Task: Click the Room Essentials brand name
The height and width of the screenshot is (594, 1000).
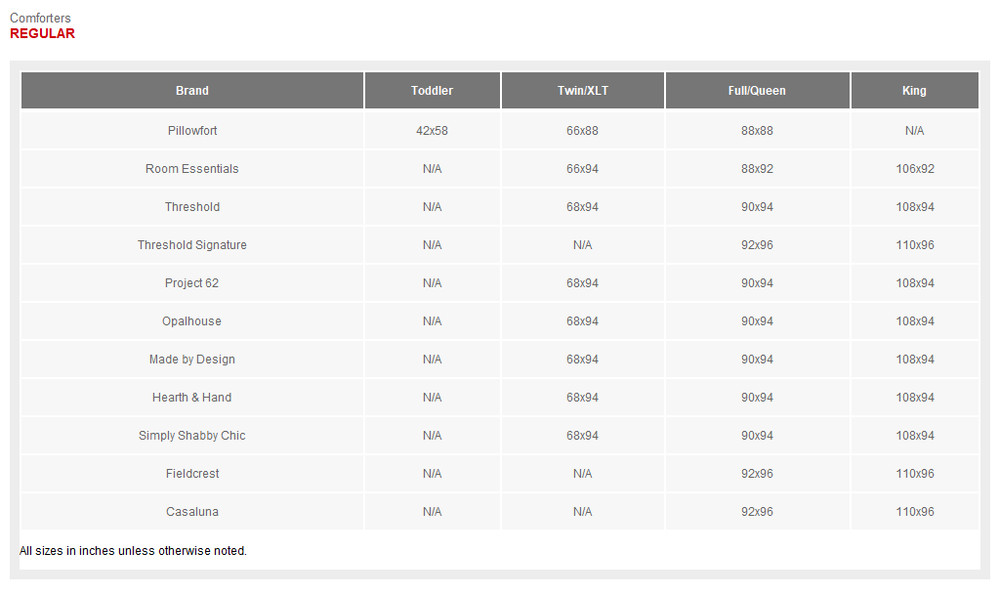Action: point(192,169)
